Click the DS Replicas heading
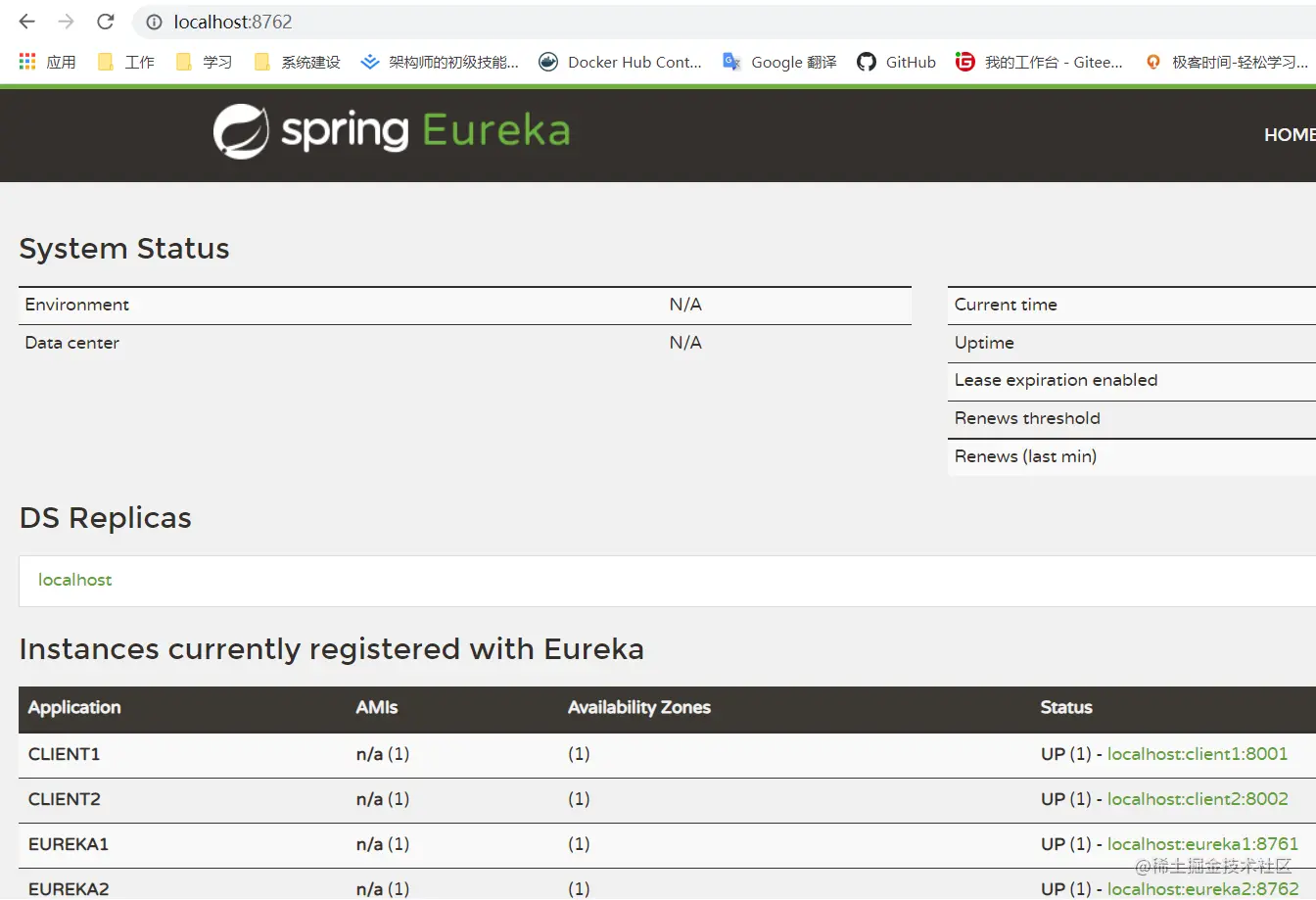The height and width of the screenshot is (900, 1316). tap(106, 518)
